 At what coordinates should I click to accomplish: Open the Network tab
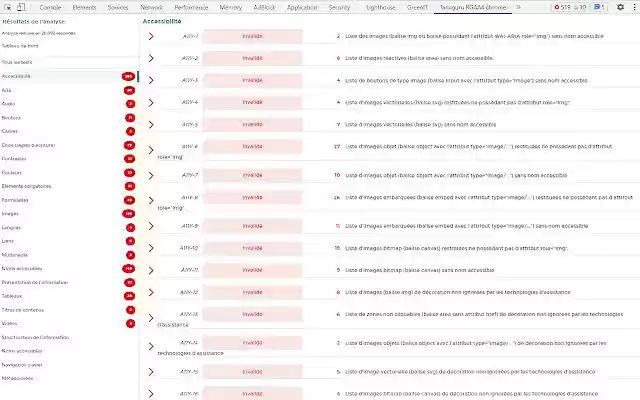[151, 7]
